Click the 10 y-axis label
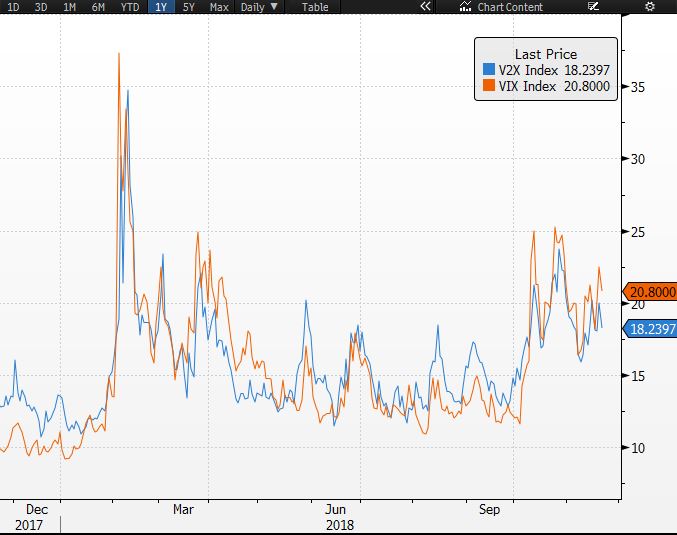Viewport: 677px width, 535px height. pyautogui.click(x=638, y=448)
